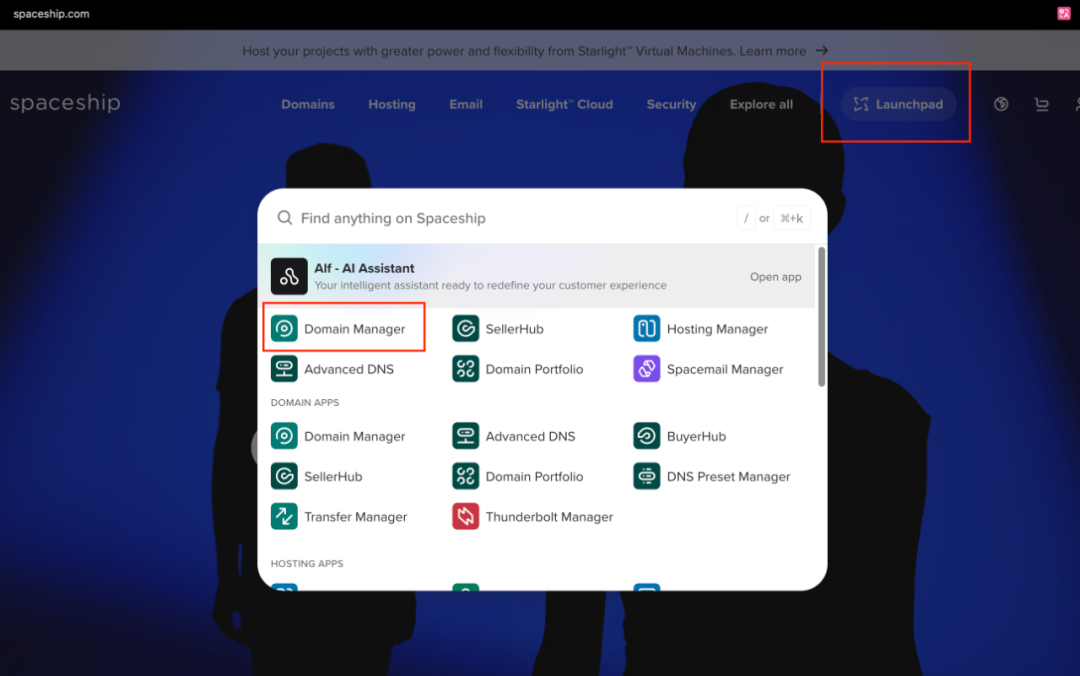Open Domain Manager under Domain Apps
The width and height of the screenshot is (1080, 676).
[338, 436]
